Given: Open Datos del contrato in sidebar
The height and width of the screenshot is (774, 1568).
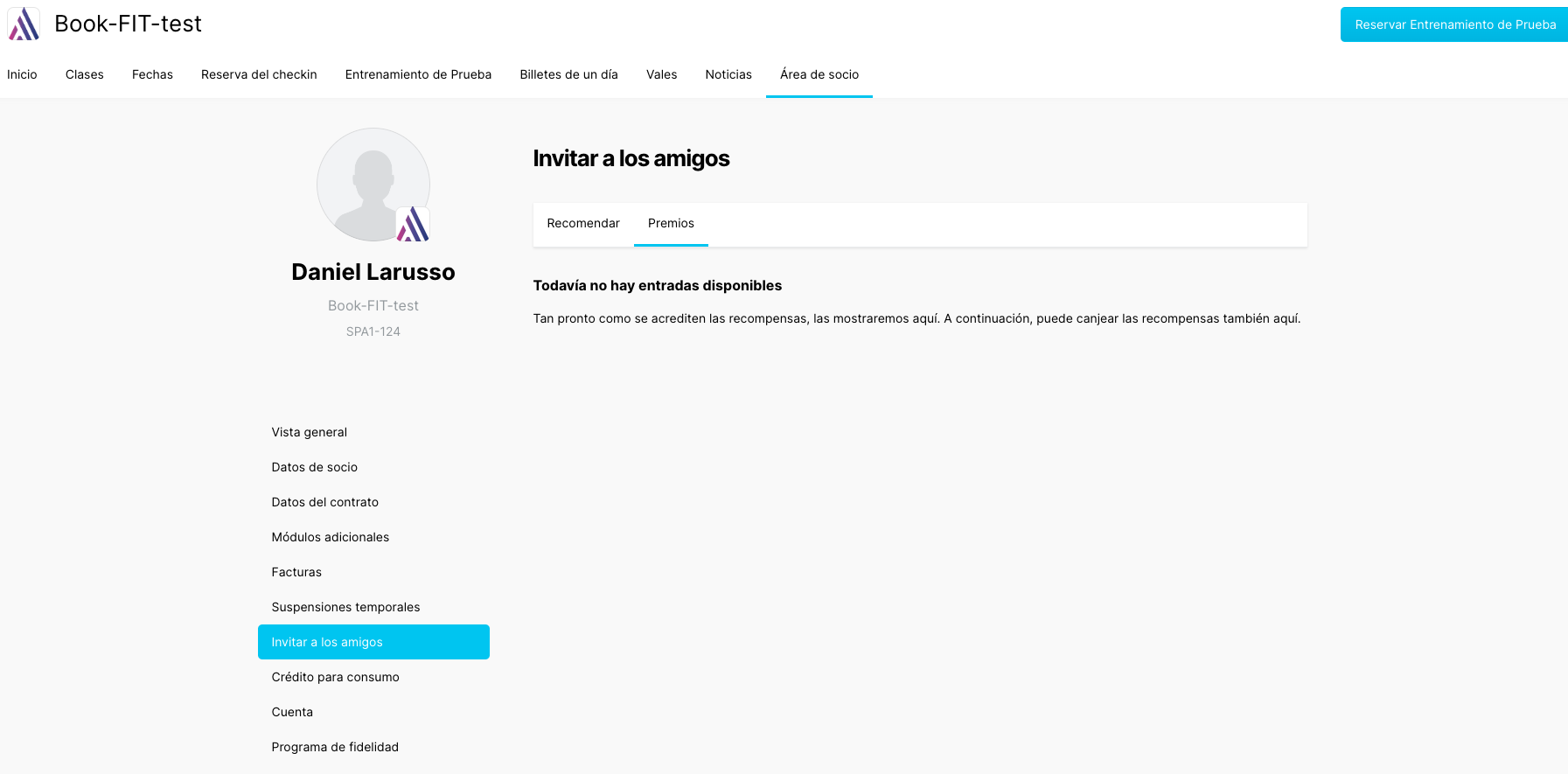Looking at the screenshot, I should click(x=373, y=502).
